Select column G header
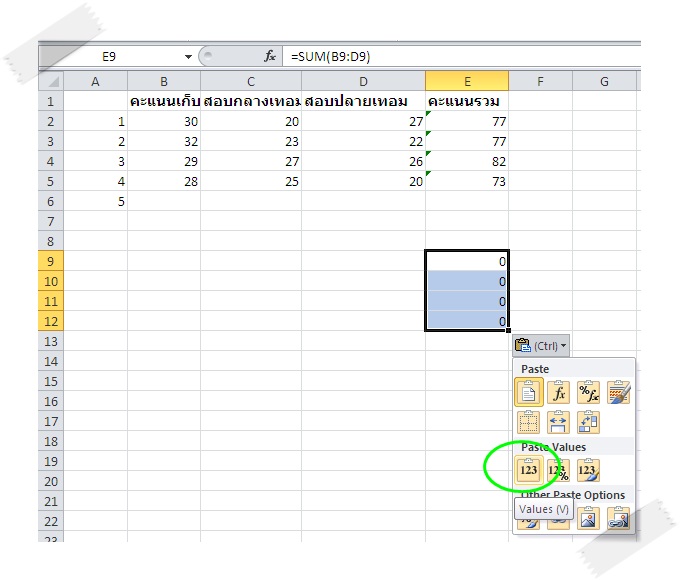This screenshot has height=580, width=680. pos(604,81)
